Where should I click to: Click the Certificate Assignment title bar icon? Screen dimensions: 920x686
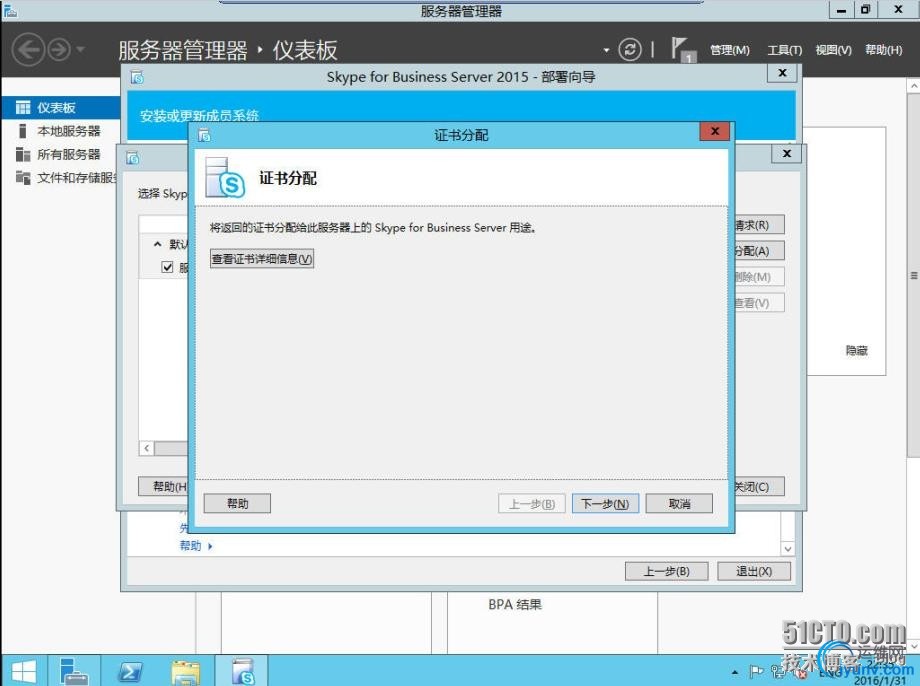coord(204,136)
